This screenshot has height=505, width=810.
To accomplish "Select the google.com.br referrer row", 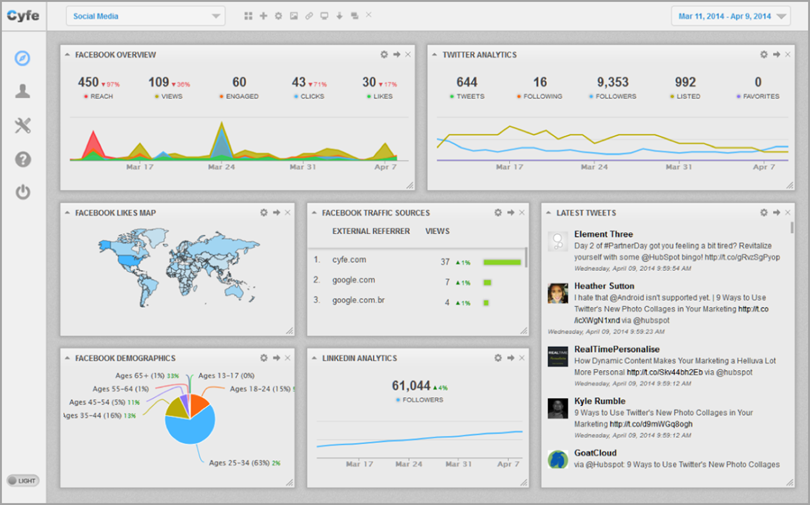I will click(x=417, y=301).
